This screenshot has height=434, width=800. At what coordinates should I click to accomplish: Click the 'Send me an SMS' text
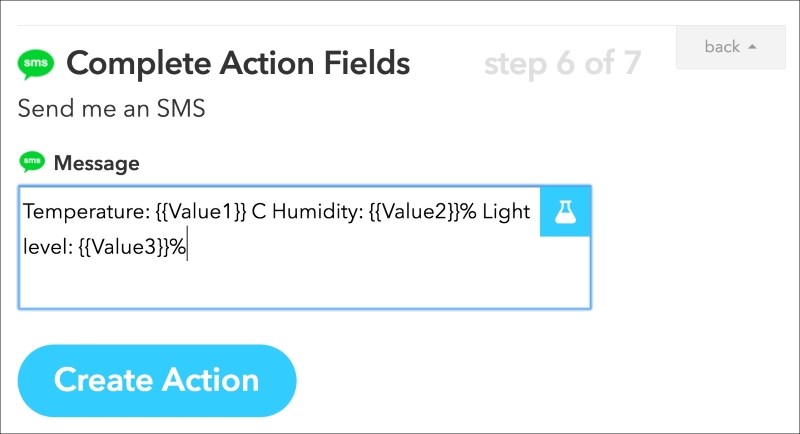(x=112, y=108)
